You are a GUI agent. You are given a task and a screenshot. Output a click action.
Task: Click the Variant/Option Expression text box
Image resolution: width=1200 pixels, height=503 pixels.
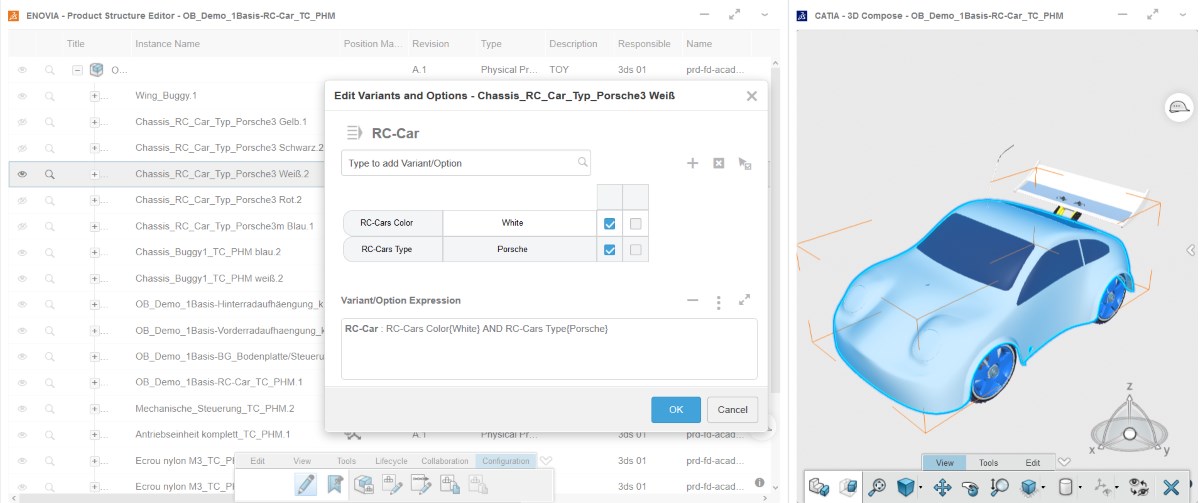click(x=549, y=349)
